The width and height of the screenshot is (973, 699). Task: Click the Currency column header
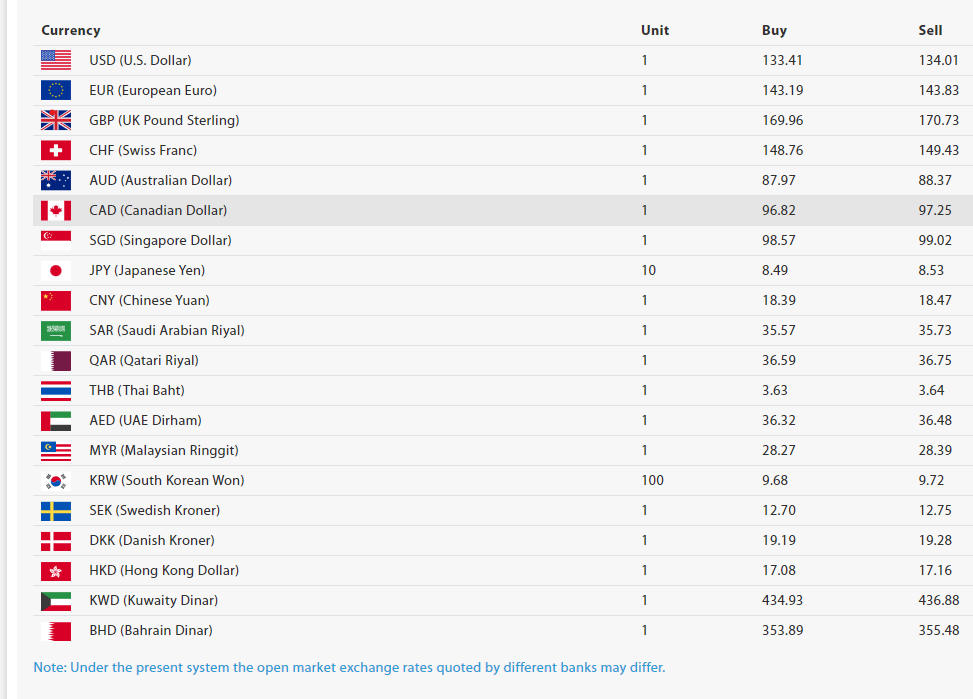coord(71,30)
